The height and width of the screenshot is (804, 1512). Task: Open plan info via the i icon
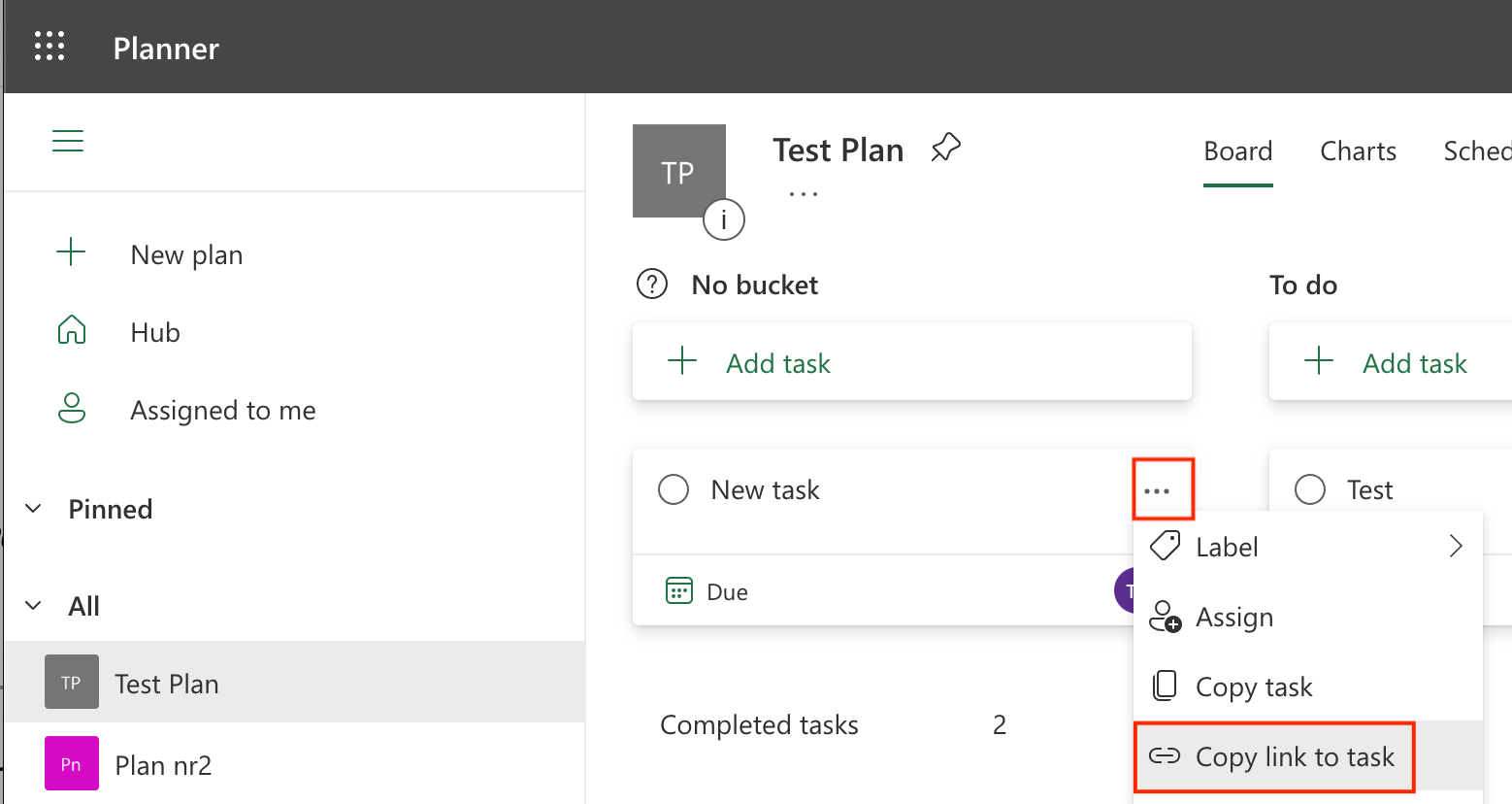[724, 219]
